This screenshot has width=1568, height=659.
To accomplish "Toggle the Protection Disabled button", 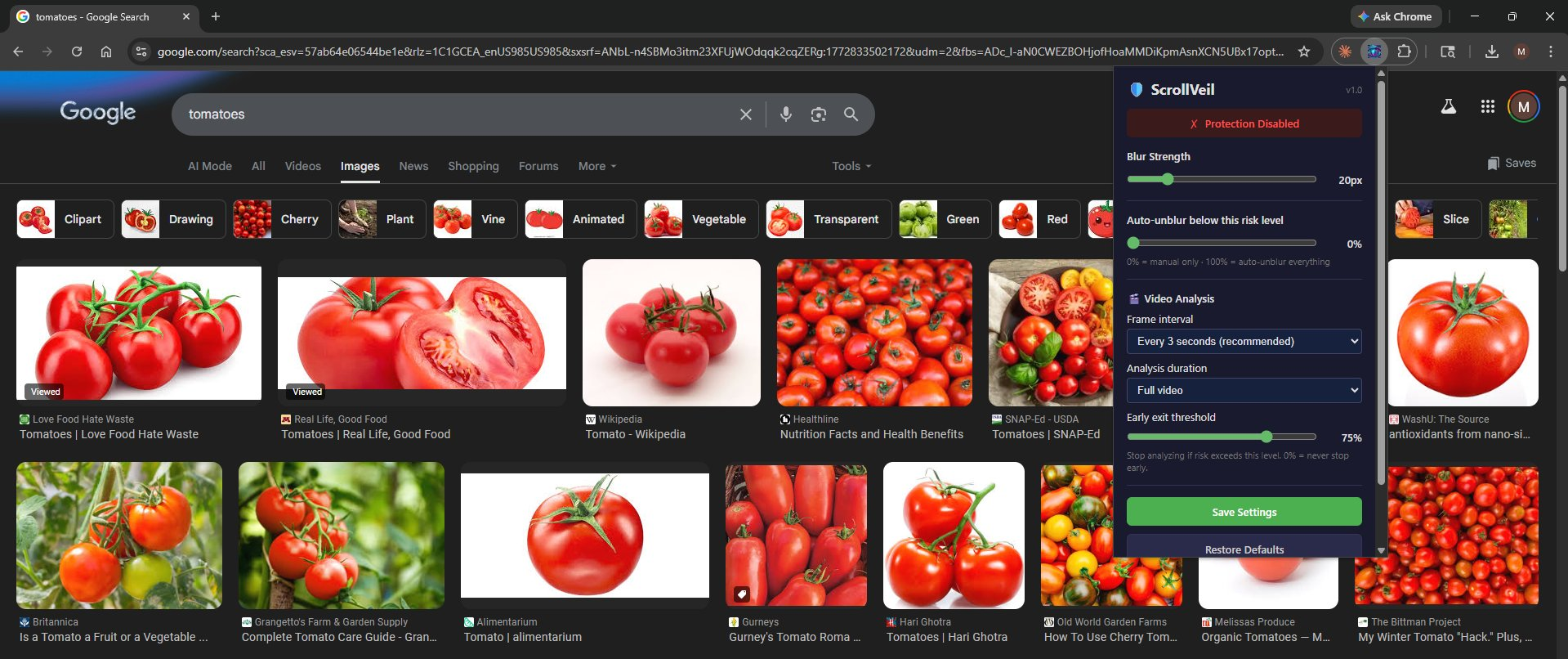I will click(x=1244, y=123).
